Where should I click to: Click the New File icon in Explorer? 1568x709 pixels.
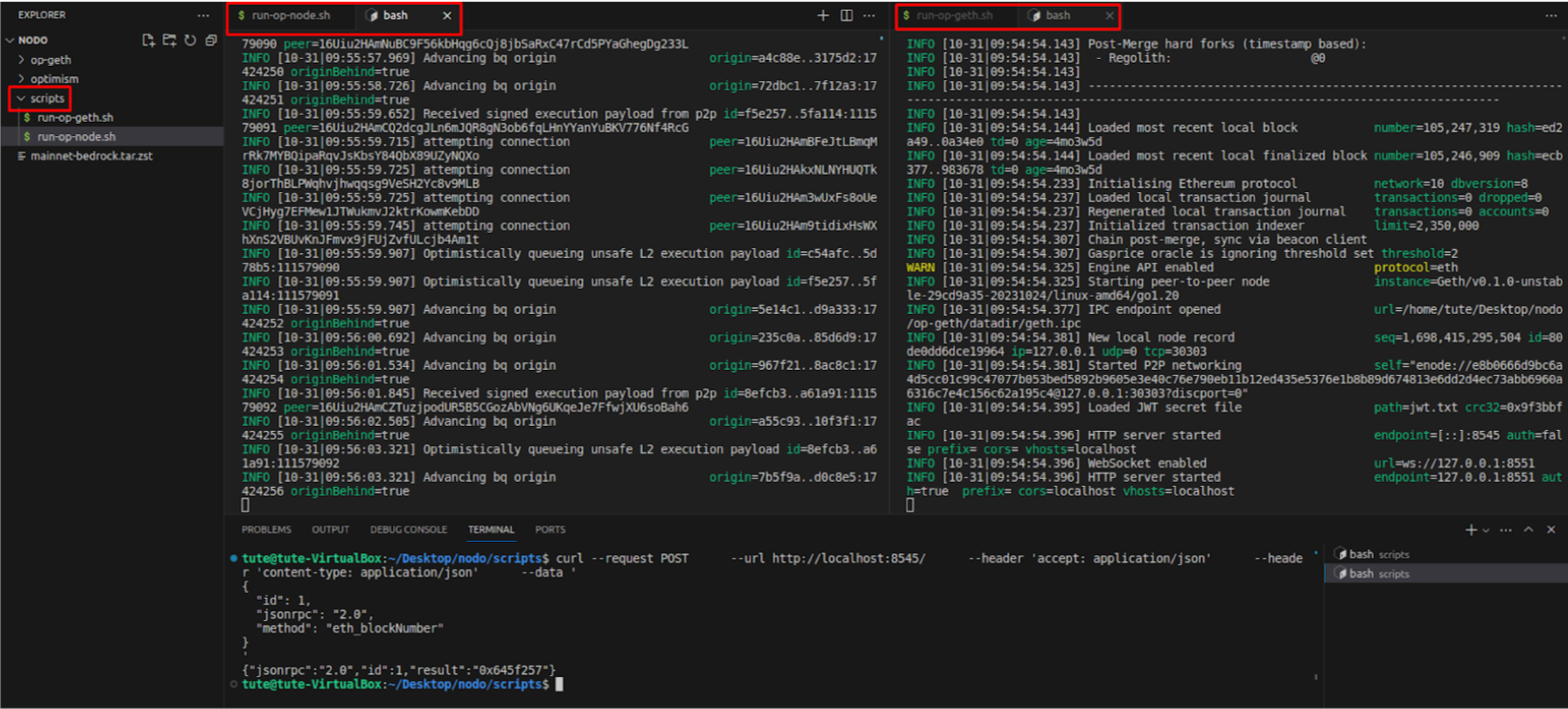pos(148,40)
